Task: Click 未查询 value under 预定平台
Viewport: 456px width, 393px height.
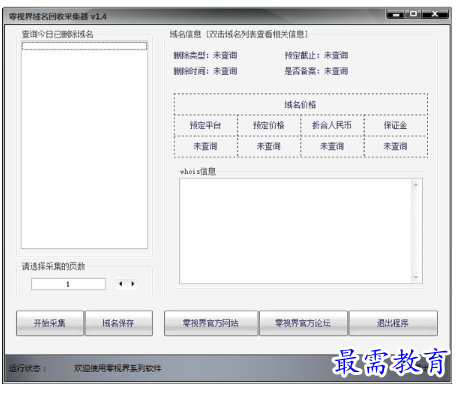Action: click(205, 146)
